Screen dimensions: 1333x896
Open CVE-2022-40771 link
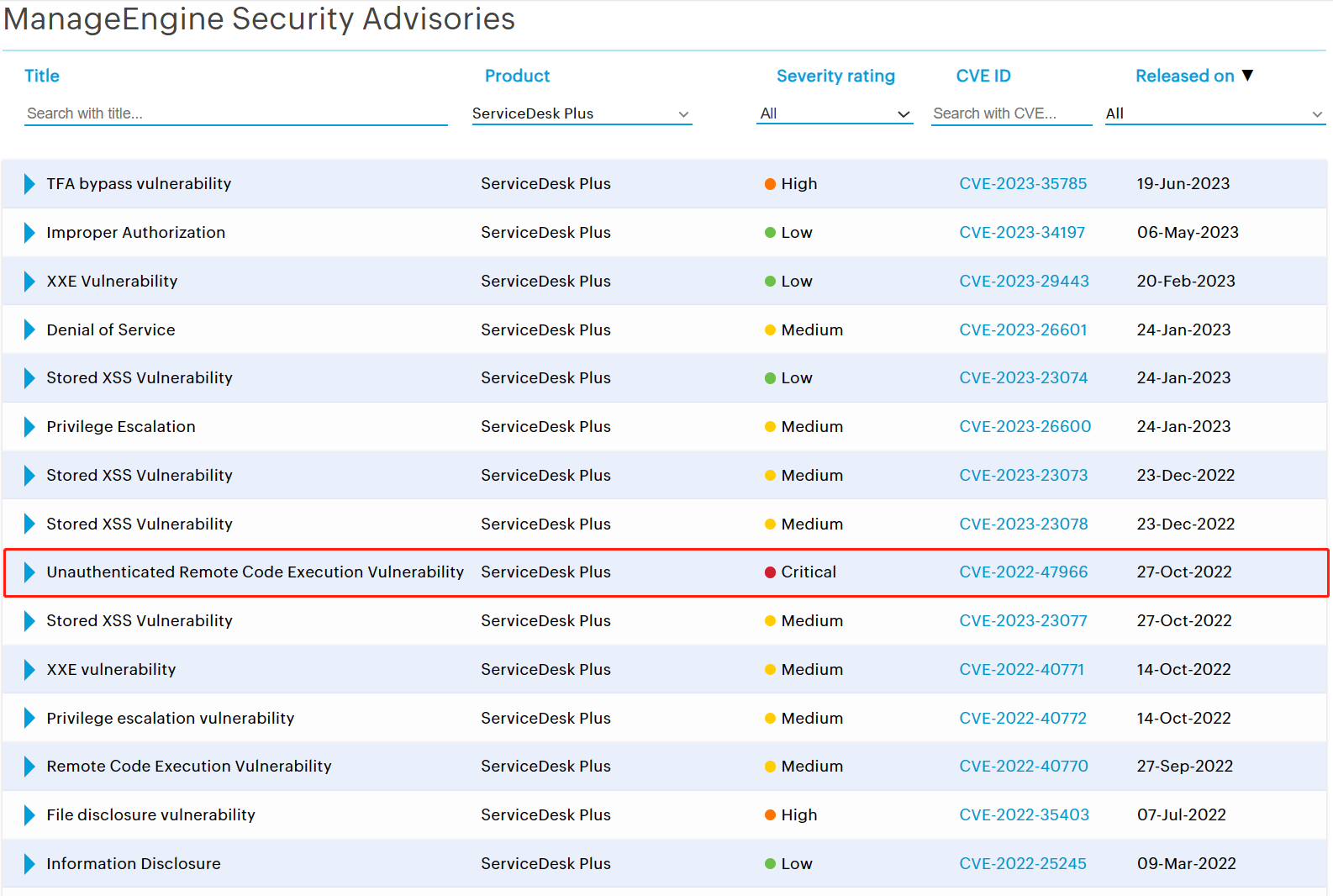(1021, 670)
